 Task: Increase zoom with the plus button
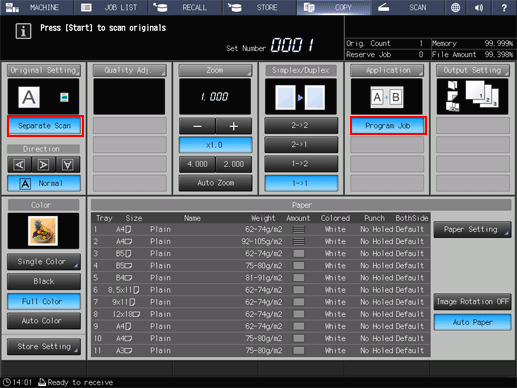point(233,126)
